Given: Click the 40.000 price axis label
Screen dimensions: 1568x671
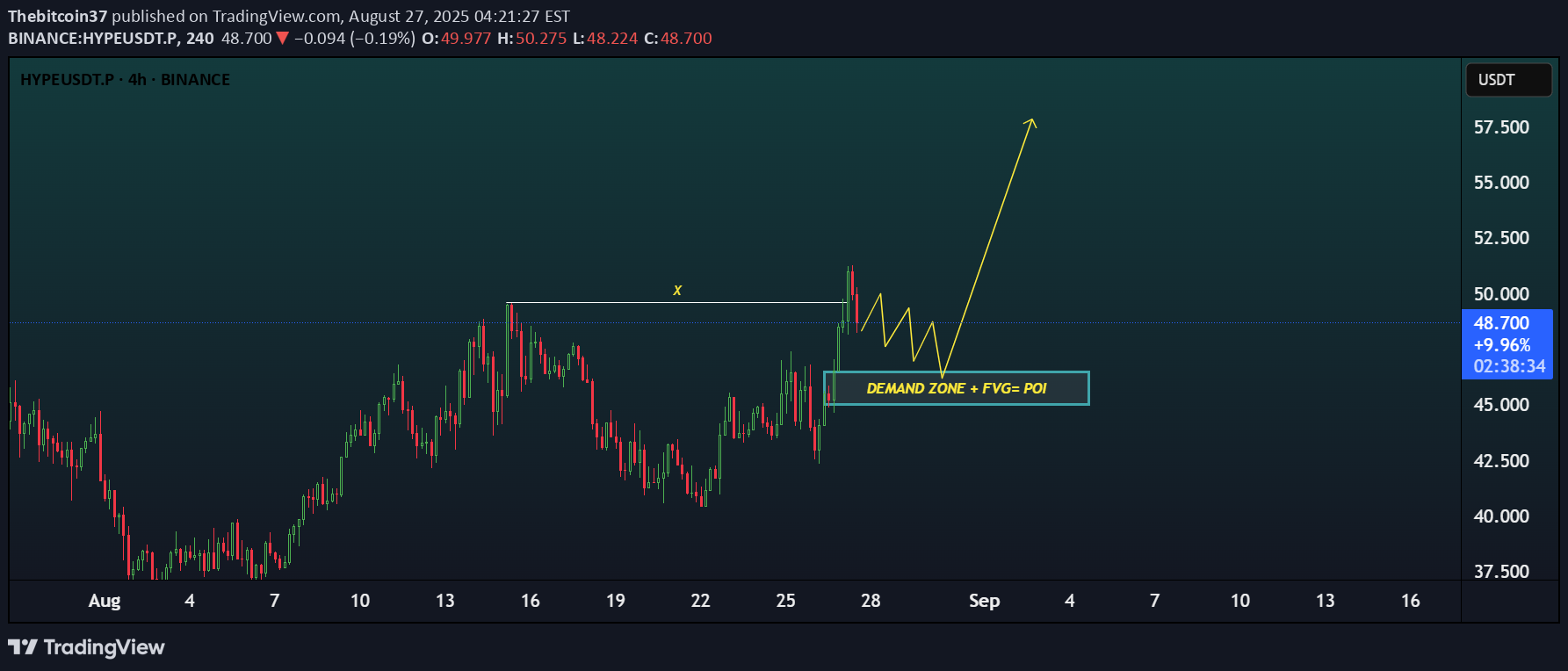Looking at the screenshot, I should 1501,516.
